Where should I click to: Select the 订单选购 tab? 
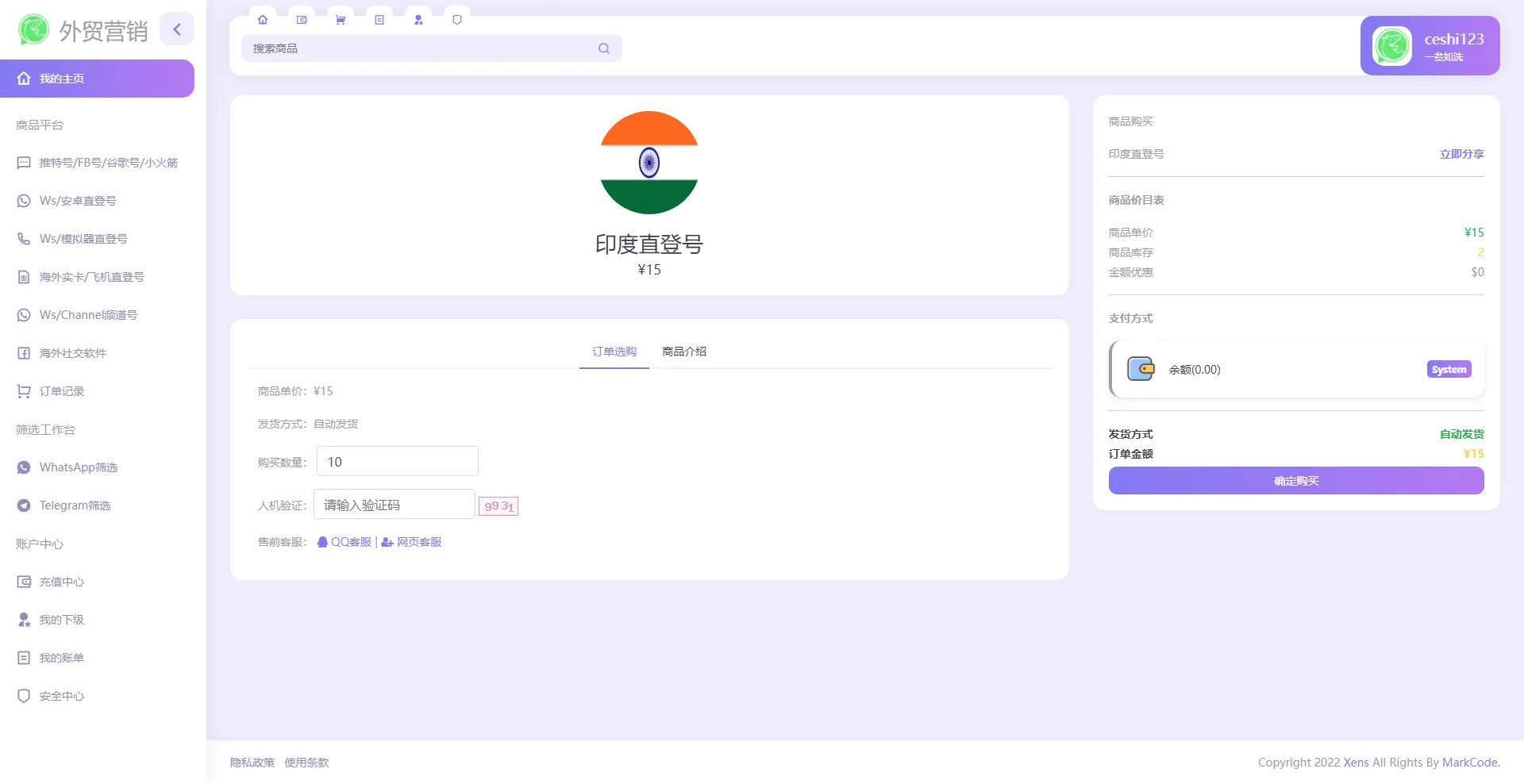click(x=614, y=352)
